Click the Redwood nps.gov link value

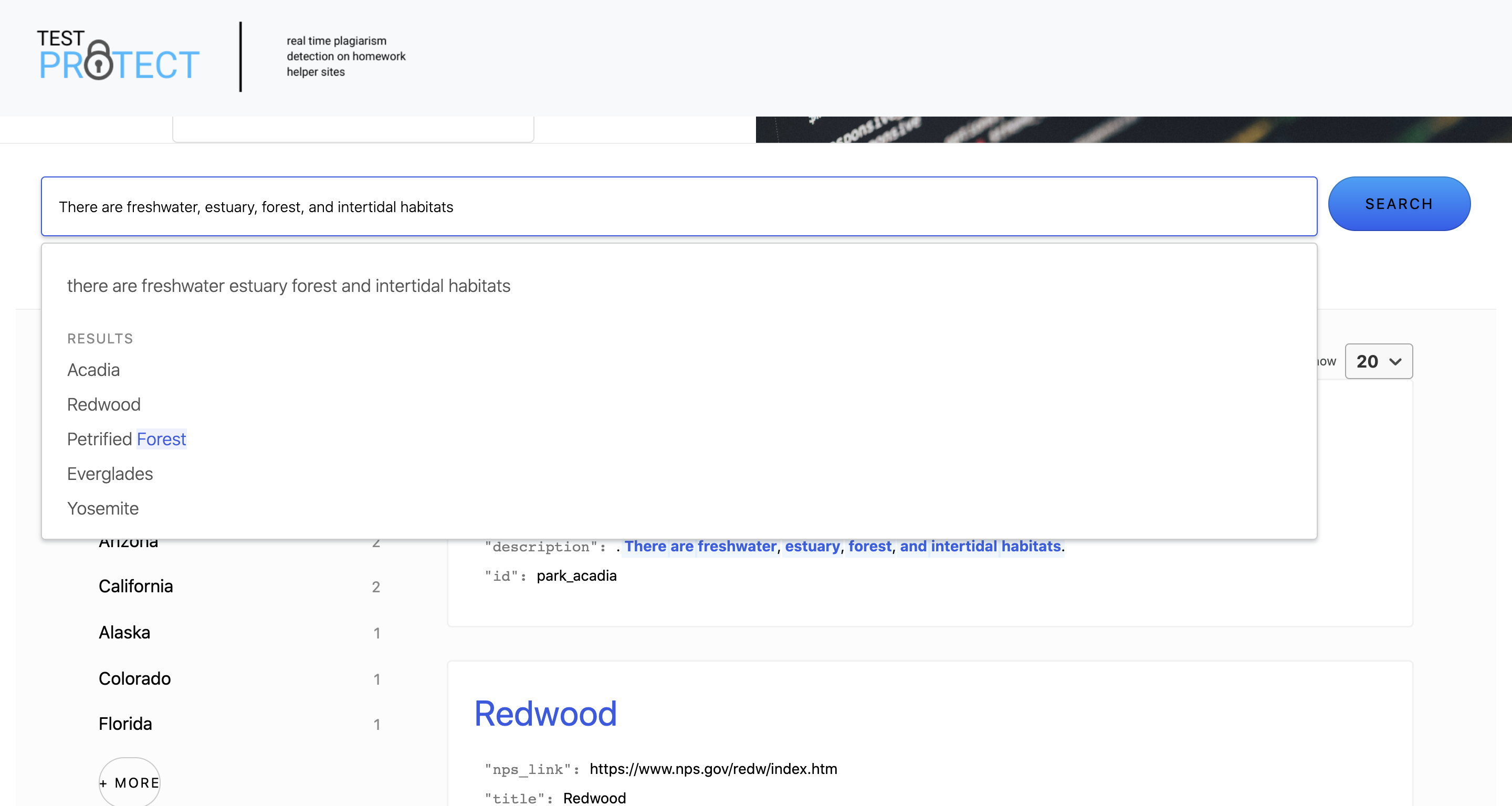coord(712,769)
